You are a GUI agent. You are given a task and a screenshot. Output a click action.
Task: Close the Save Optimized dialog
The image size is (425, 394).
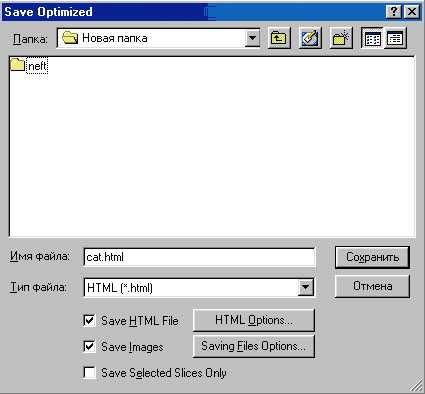pos(412,12)
